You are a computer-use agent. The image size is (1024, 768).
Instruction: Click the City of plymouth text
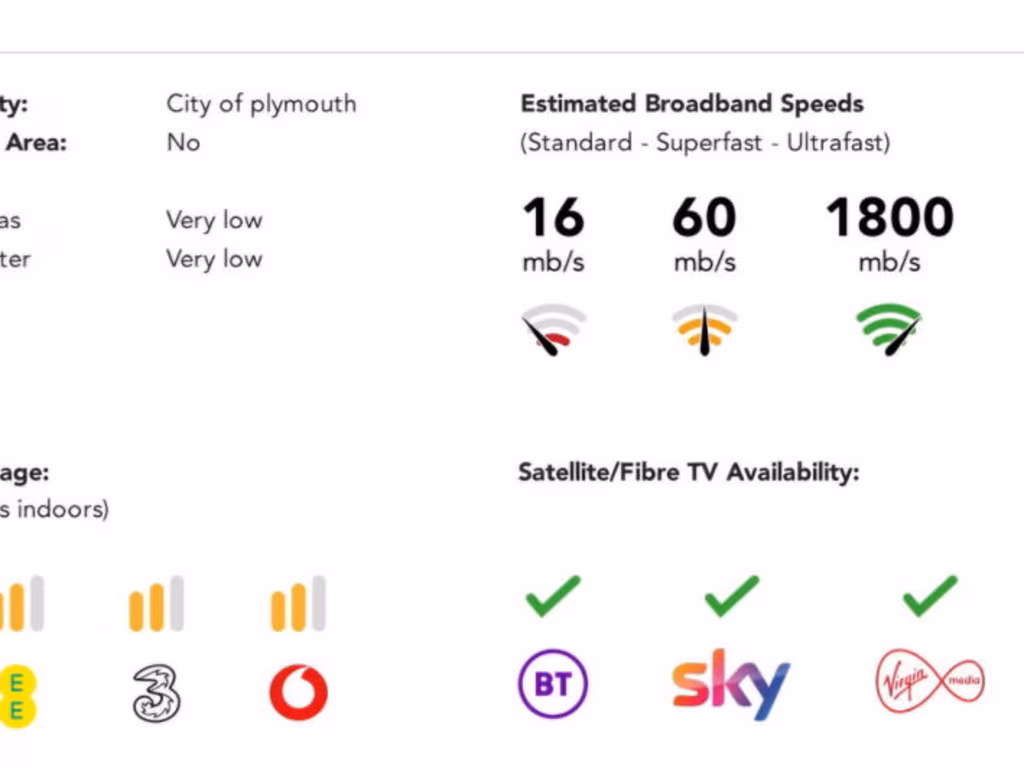point(261,104)
